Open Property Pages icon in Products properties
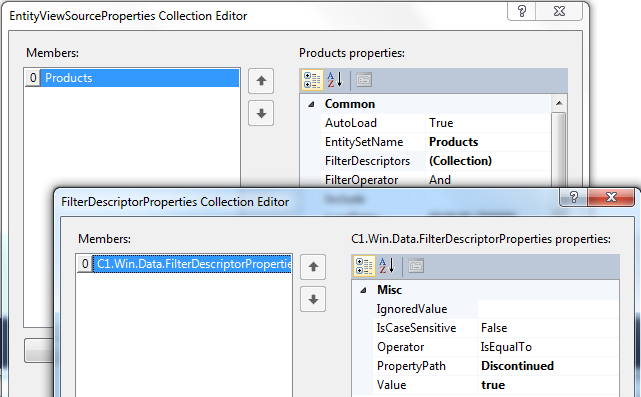 (x=364, y=80)
